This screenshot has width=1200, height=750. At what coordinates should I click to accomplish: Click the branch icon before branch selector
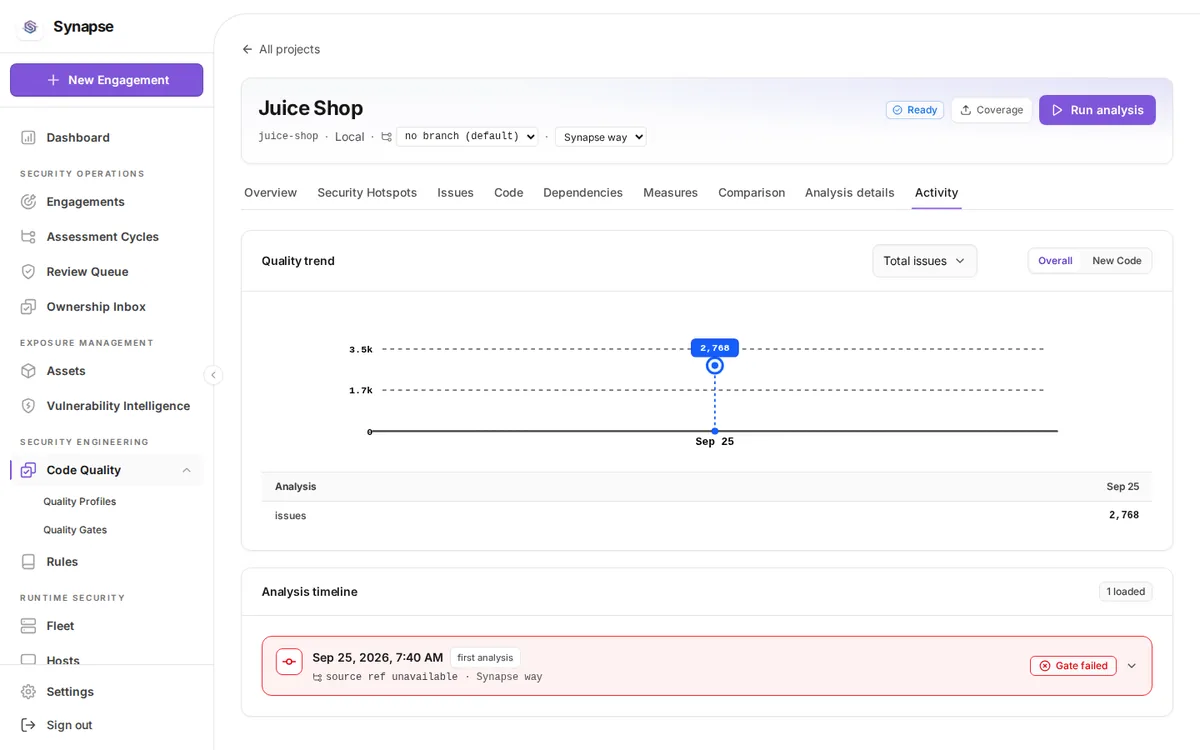(x=386, y=137)
